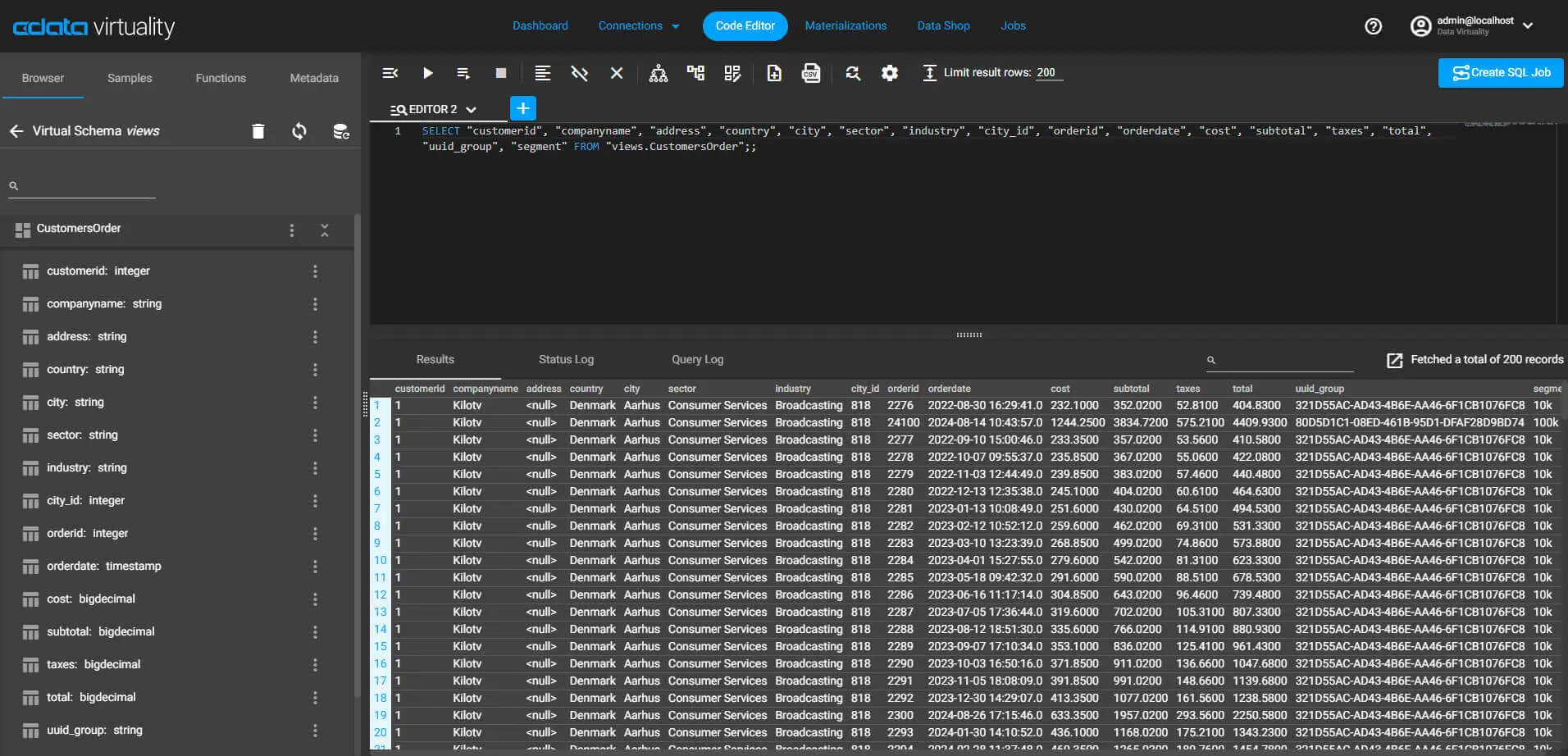Open the EDITOR 2 tab chevron
The image size is (1568, 756).
(x=471, y=110)
